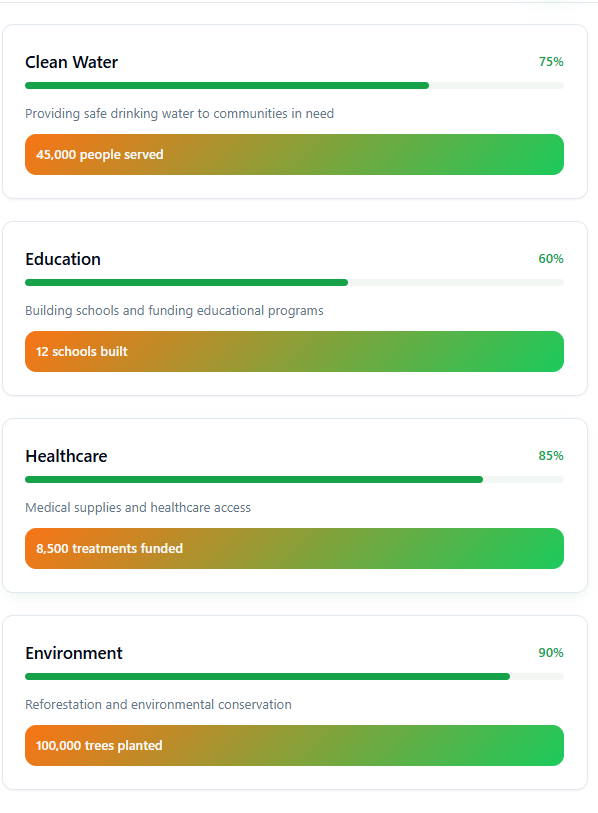The image size is (598, 813).
Task: Select the 75% percentage label
Action: tap(551, 62)
